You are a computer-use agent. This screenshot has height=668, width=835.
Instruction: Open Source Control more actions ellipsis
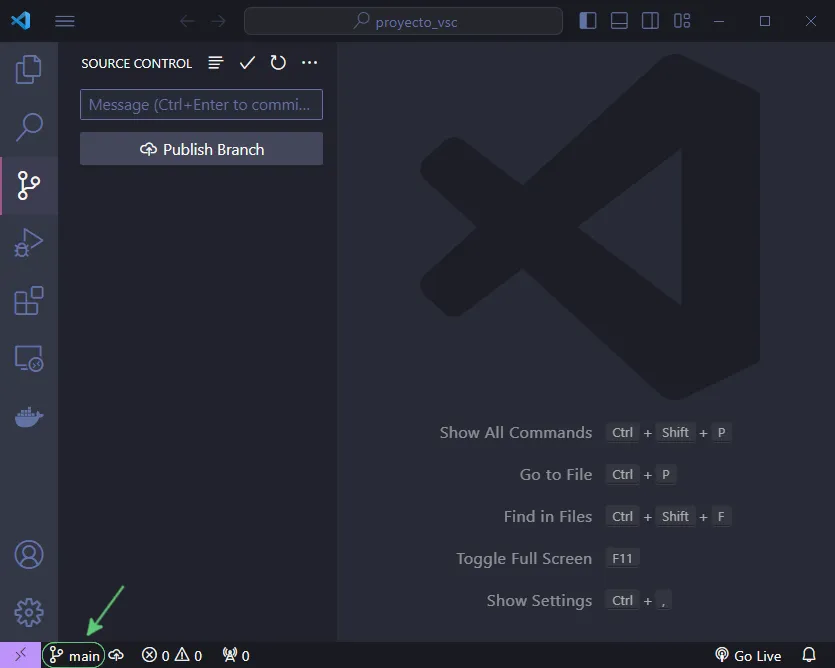point(309,63)
